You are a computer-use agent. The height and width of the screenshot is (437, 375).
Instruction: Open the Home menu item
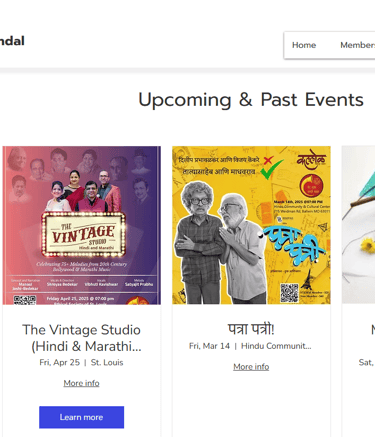tap(304, 45)
